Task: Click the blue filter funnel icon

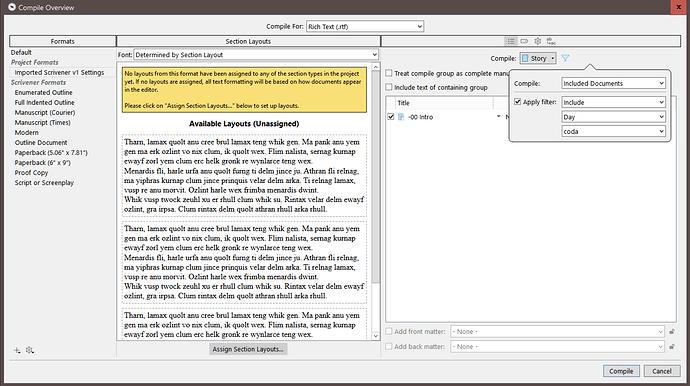Action: point(565,58)
